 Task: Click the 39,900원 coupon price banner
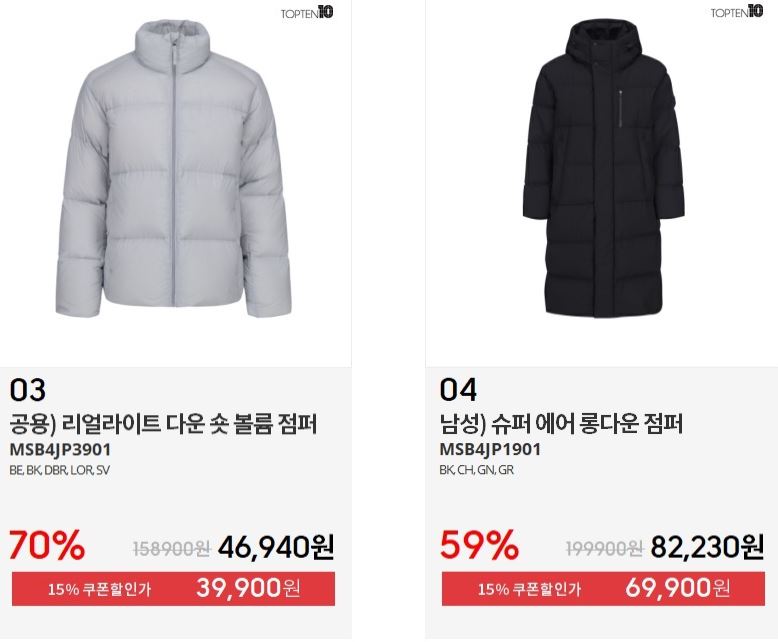click(173, 589)
